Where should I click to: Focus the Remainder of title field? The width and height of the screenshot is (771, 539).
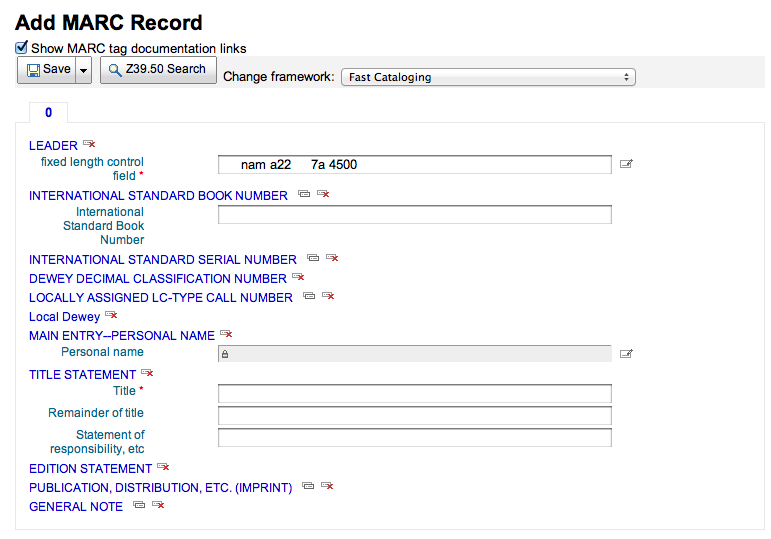[414, 415]
